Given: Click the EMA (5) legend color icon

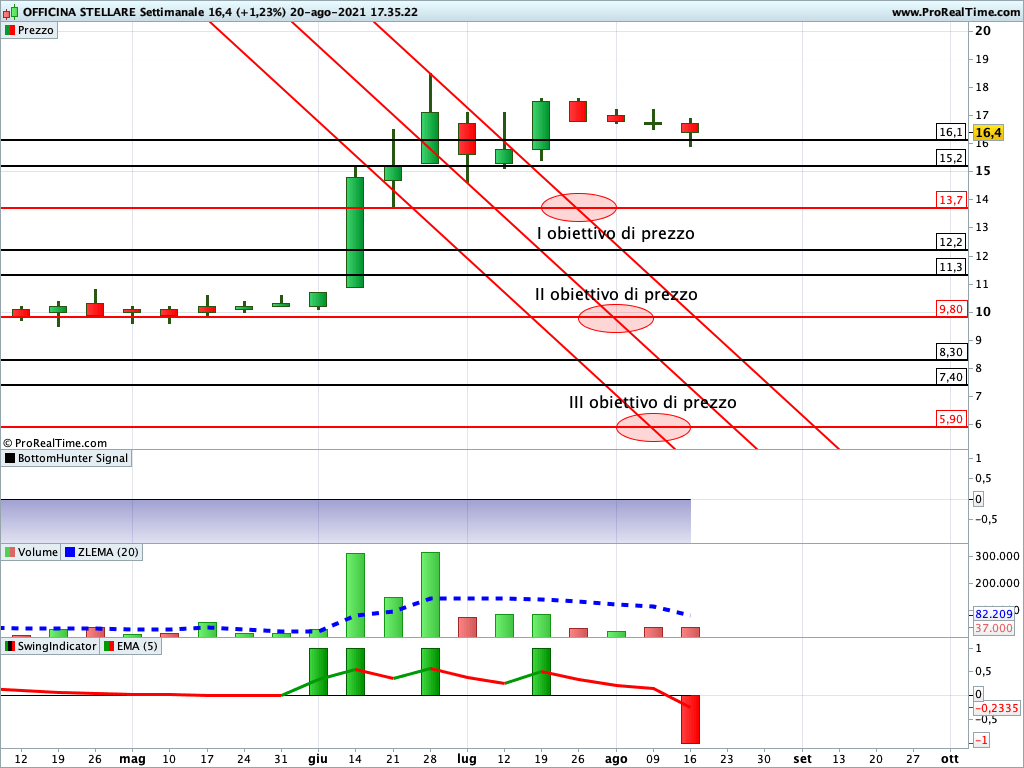Looking at the screenshot, I should click(x=109, y=647).
